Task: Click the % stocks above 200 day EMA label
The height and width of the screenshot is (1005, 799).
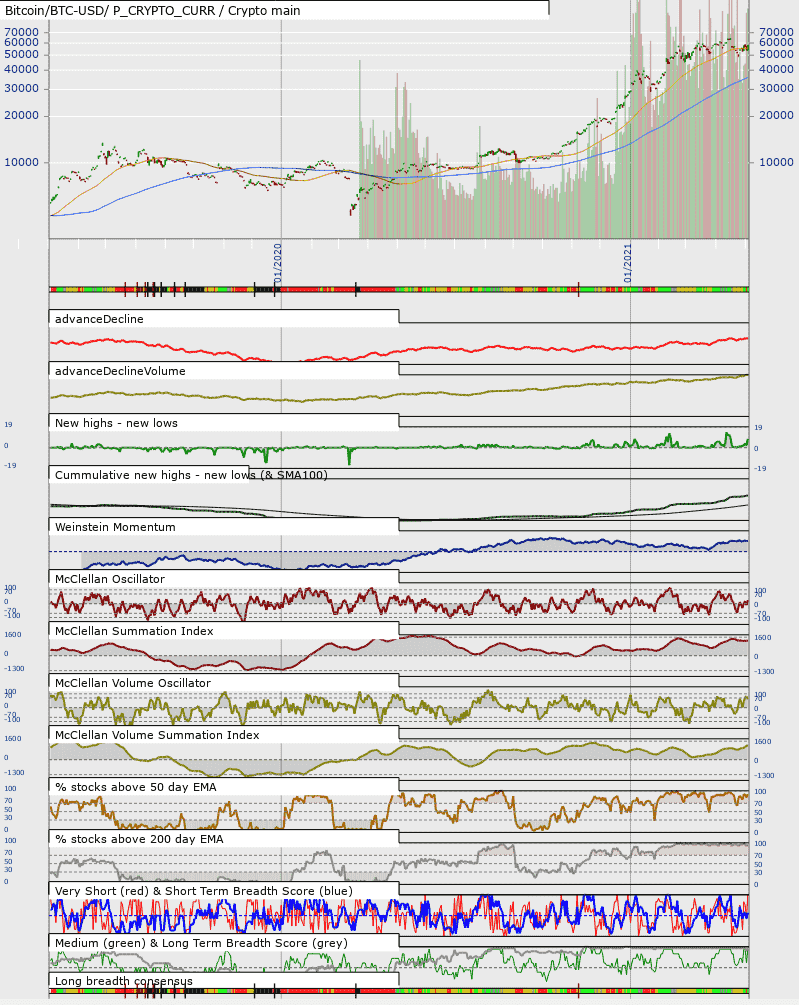Action: [x=139, y=839]
